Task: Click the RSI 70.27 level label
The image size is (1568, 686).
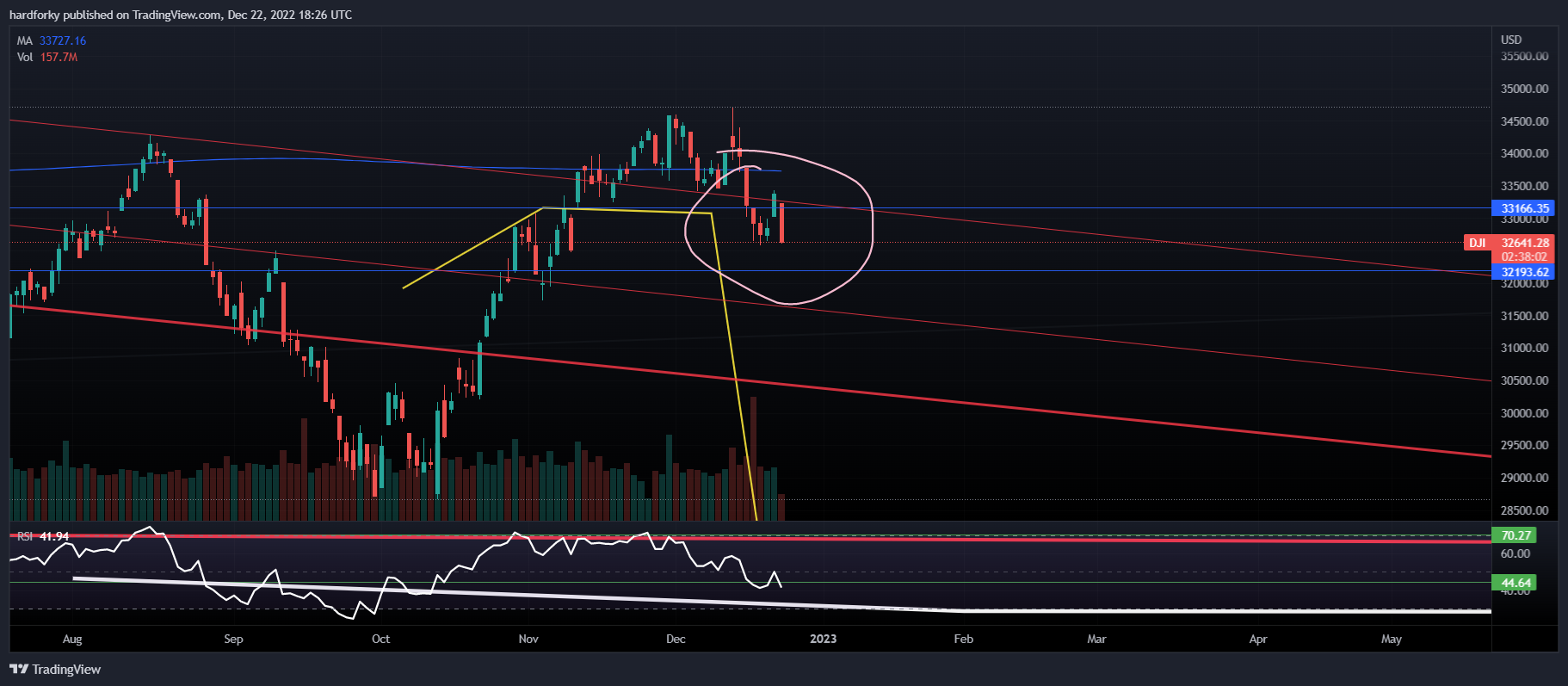Action: 1515,535
